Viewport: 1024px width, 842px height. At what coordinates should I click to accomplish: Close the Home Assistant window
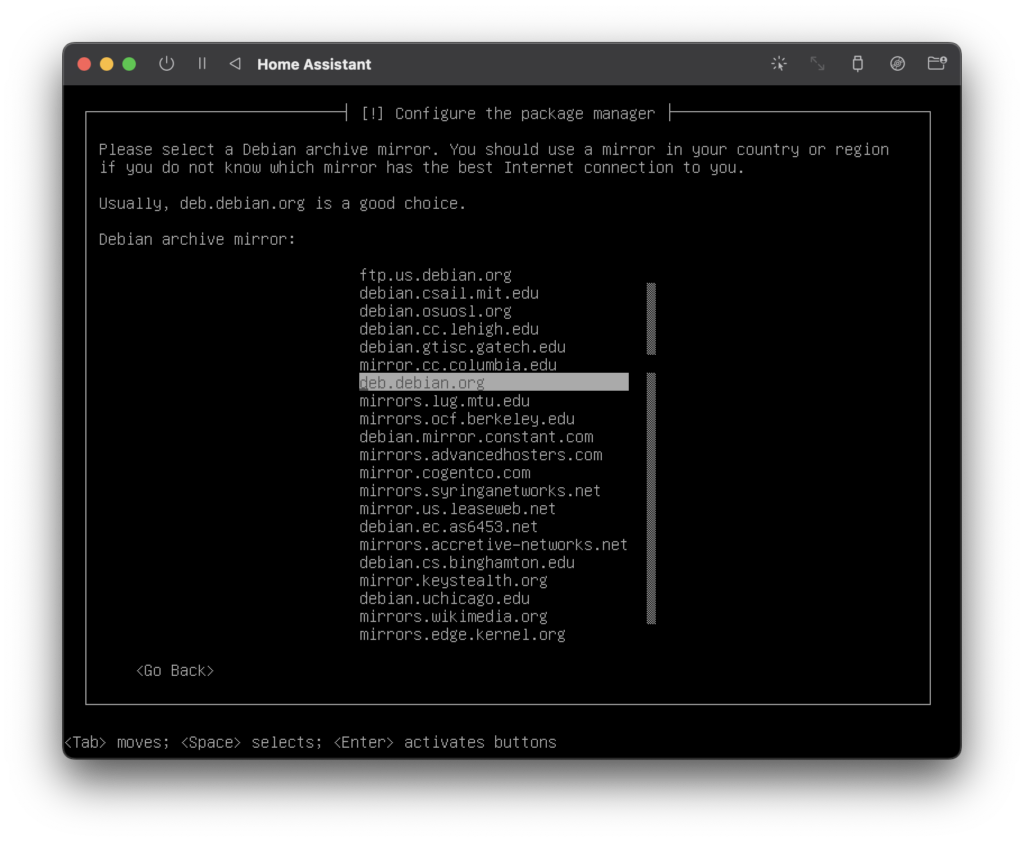(84, 64)
